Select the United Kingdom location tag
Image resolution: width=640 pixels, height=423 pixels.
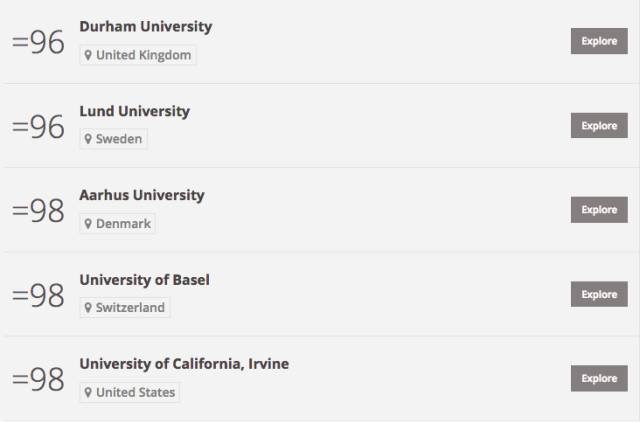pos(138,55)
